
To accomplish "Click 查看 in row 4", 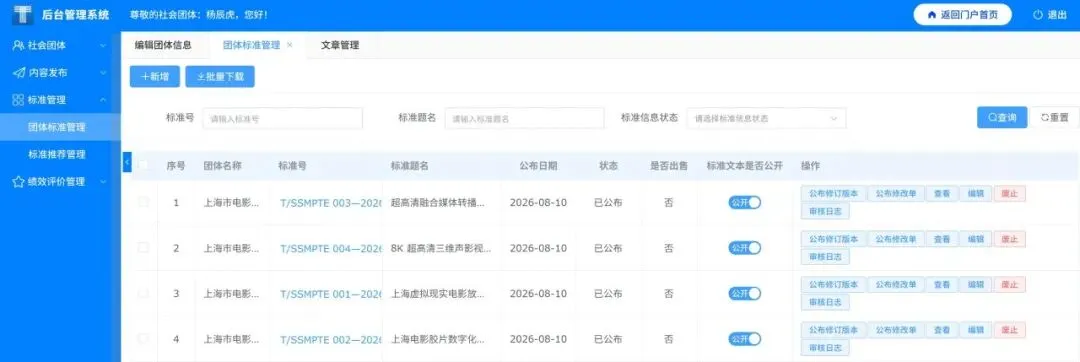I will click(942, 330).
